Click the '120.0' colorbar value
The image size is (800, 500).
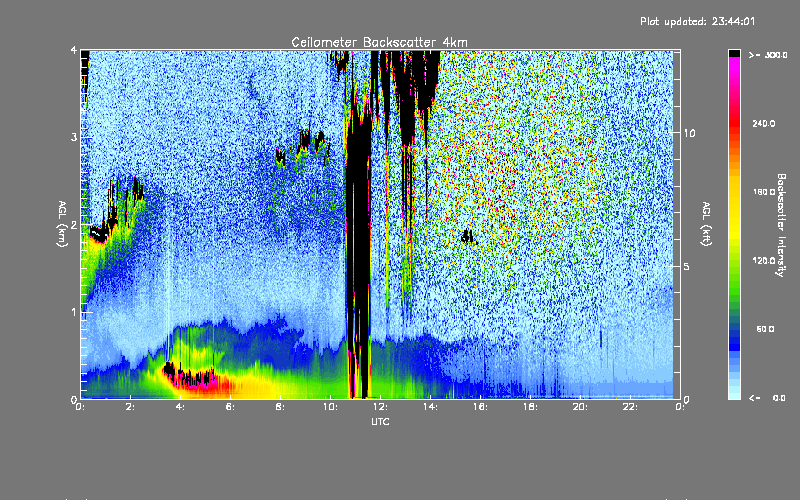(764, 261)
